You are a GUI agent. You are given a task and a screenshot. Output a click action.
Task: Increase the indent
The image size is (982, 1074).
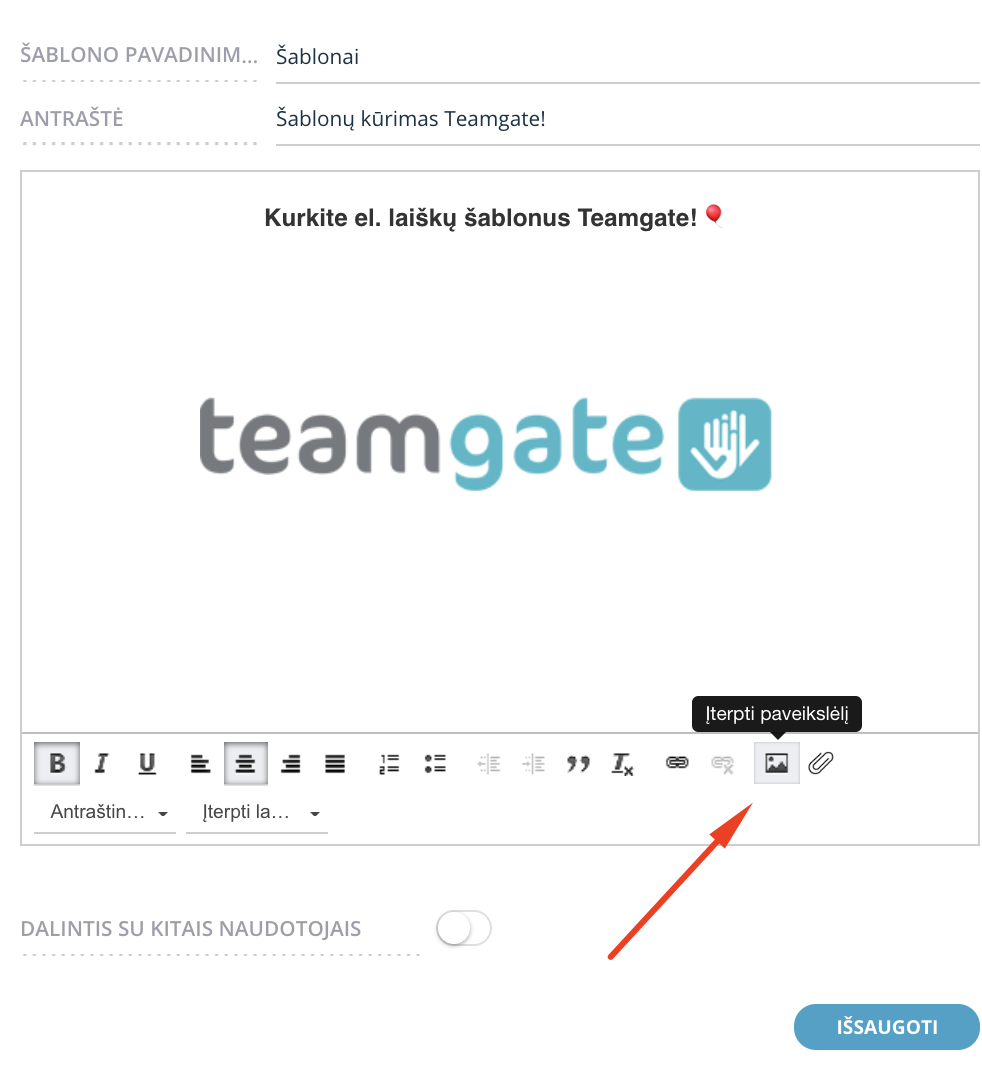[x=533, y=763]
